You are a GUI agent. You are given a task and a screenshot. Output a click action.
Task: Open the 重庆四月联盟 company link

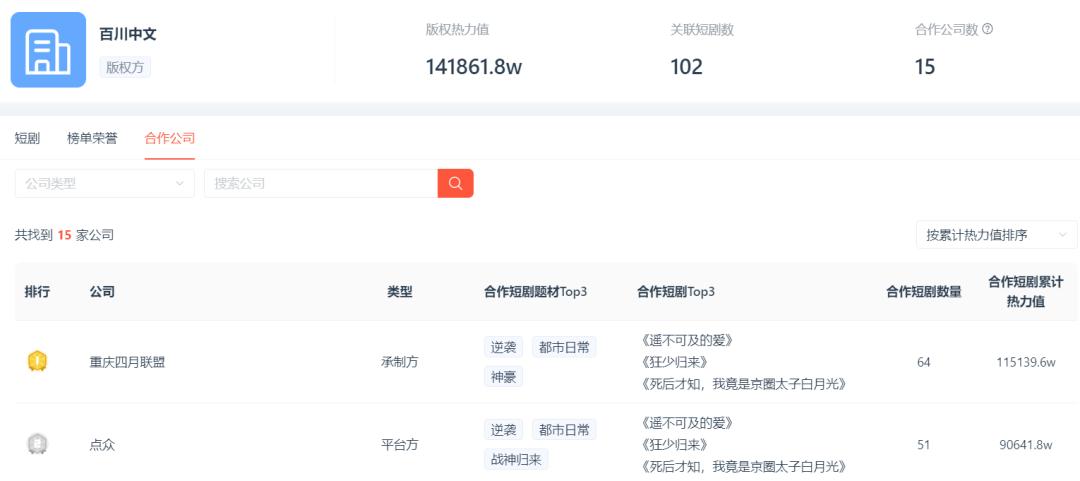[127, 362]
